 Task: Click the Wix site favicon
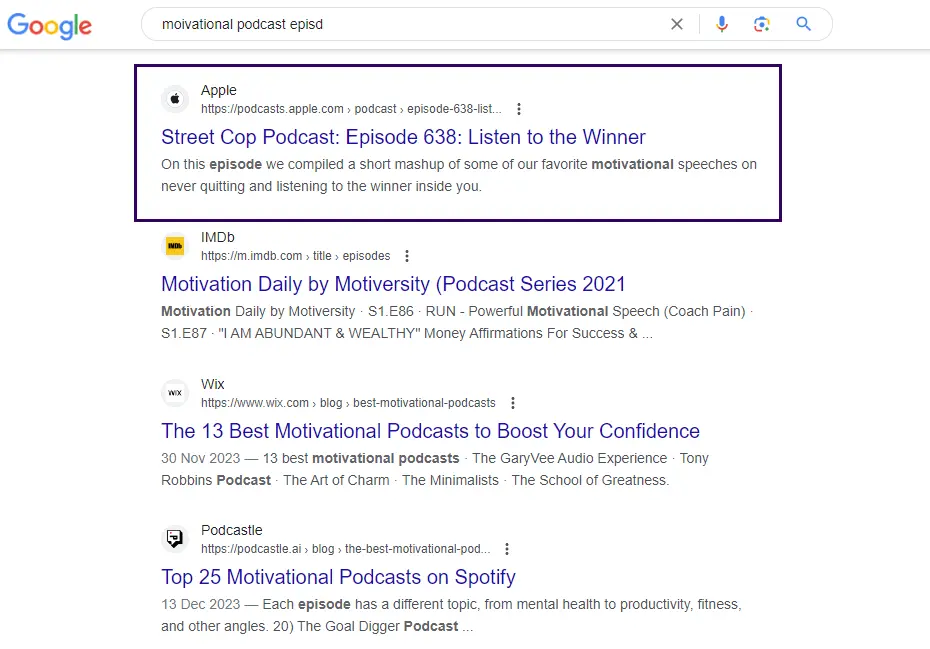coord(175,393)
